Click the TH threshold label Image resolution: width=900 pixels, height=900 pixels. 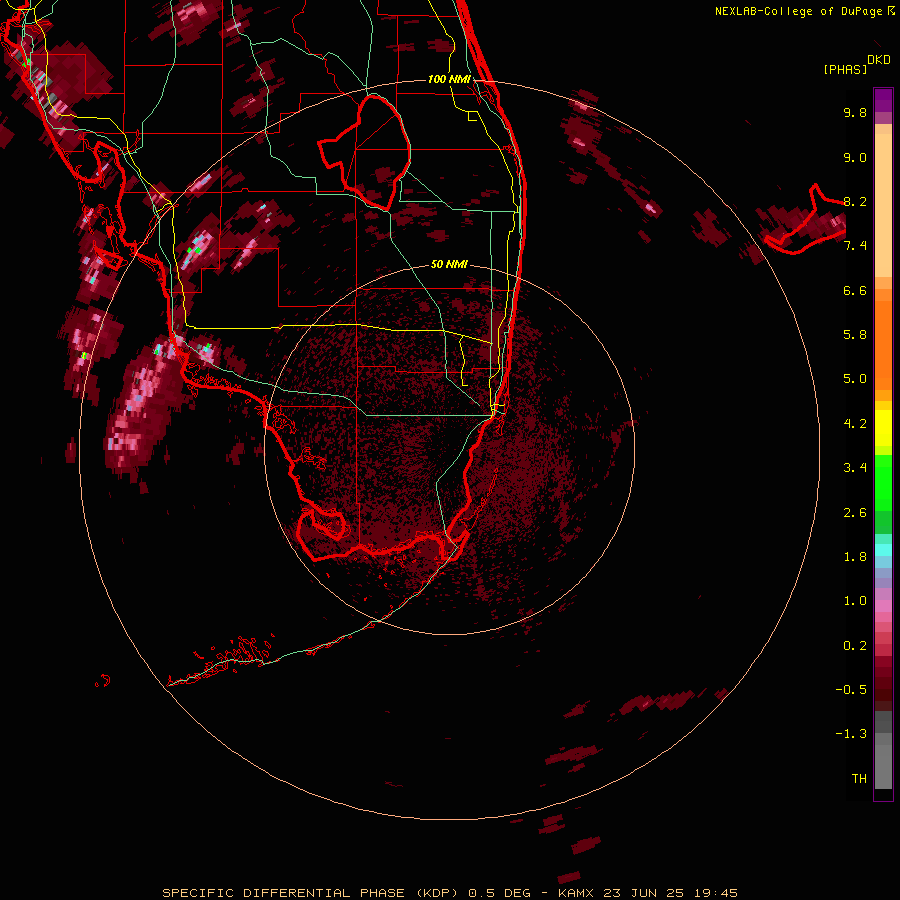click(x=859, y=779)
